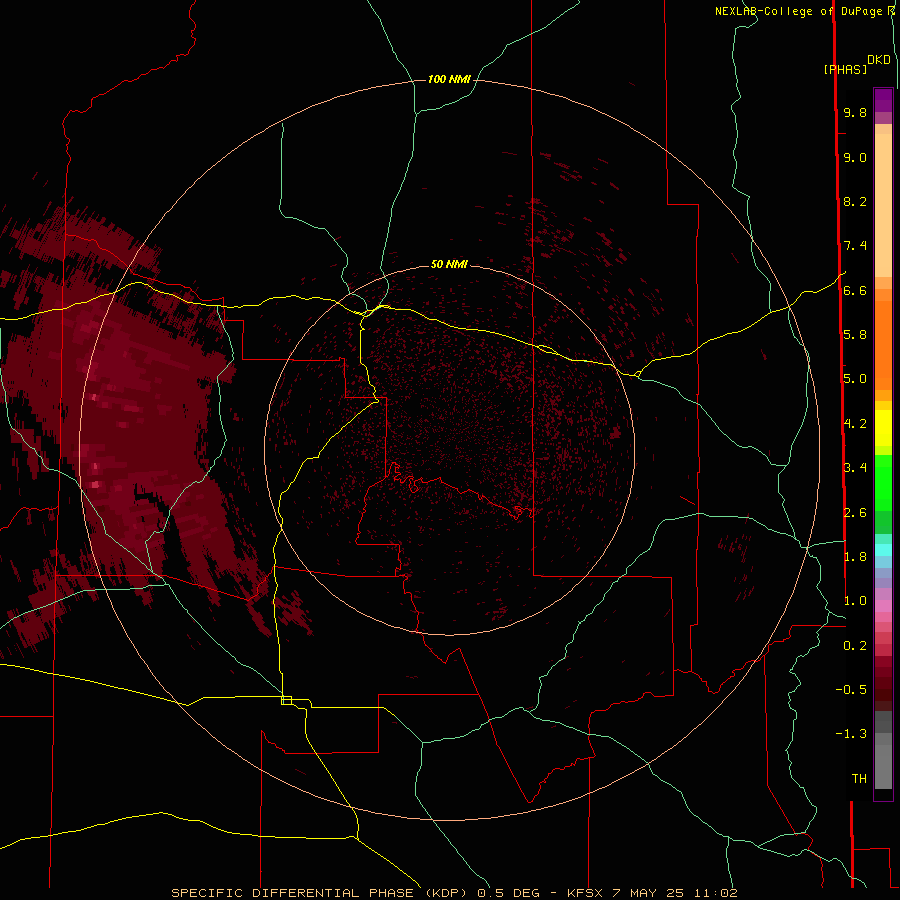This screenshot has height=900, width=900.
Task: Click the -1.3 value on the color scale
Action: pyautogui.click(x=851, y=734)
